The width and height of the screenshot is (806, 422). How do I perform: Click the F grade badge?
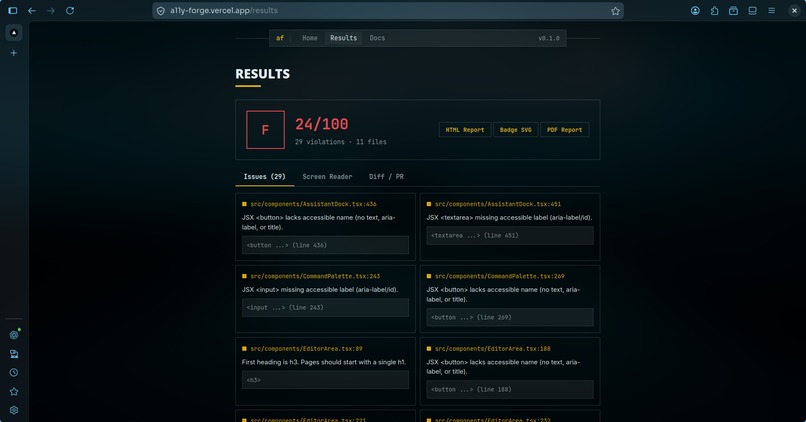point(265,130)
